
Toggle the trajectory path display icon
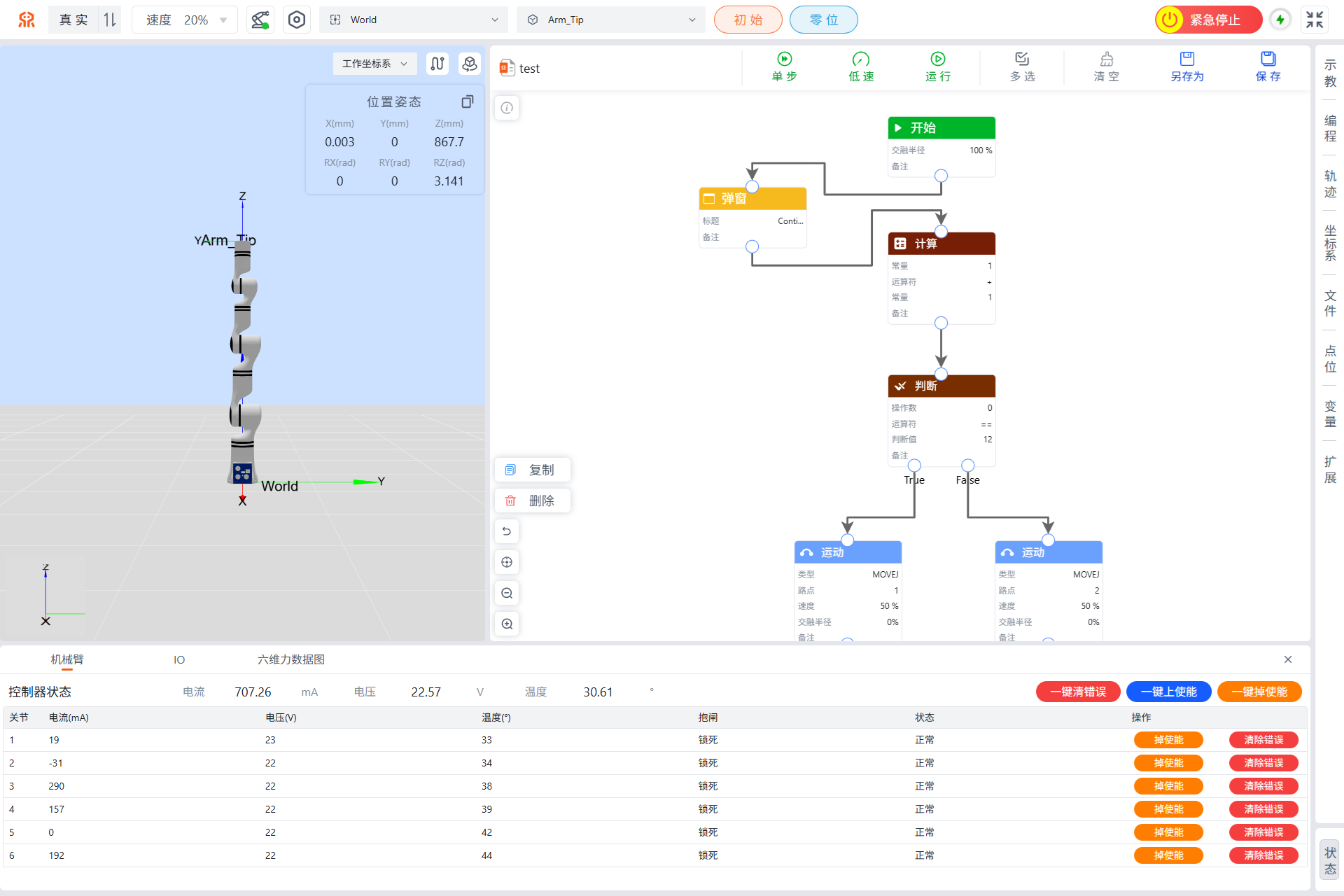pos(437,64)
